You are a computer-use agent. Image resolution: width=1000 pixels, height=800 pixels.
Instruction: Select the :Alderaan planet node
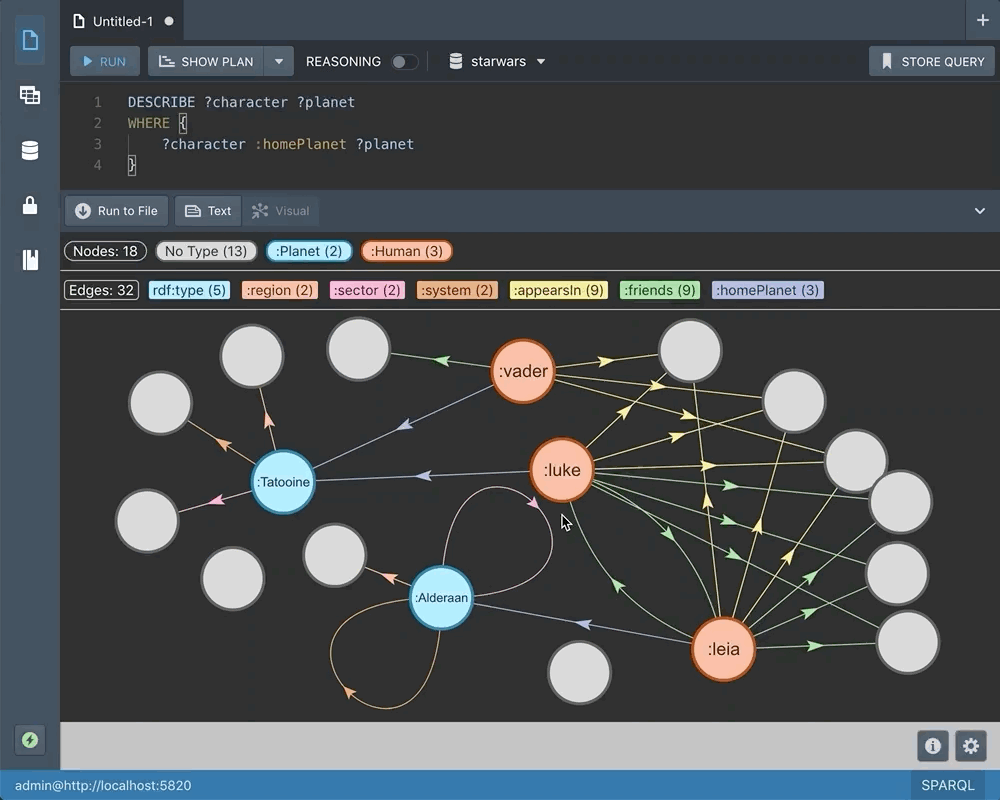441,598
